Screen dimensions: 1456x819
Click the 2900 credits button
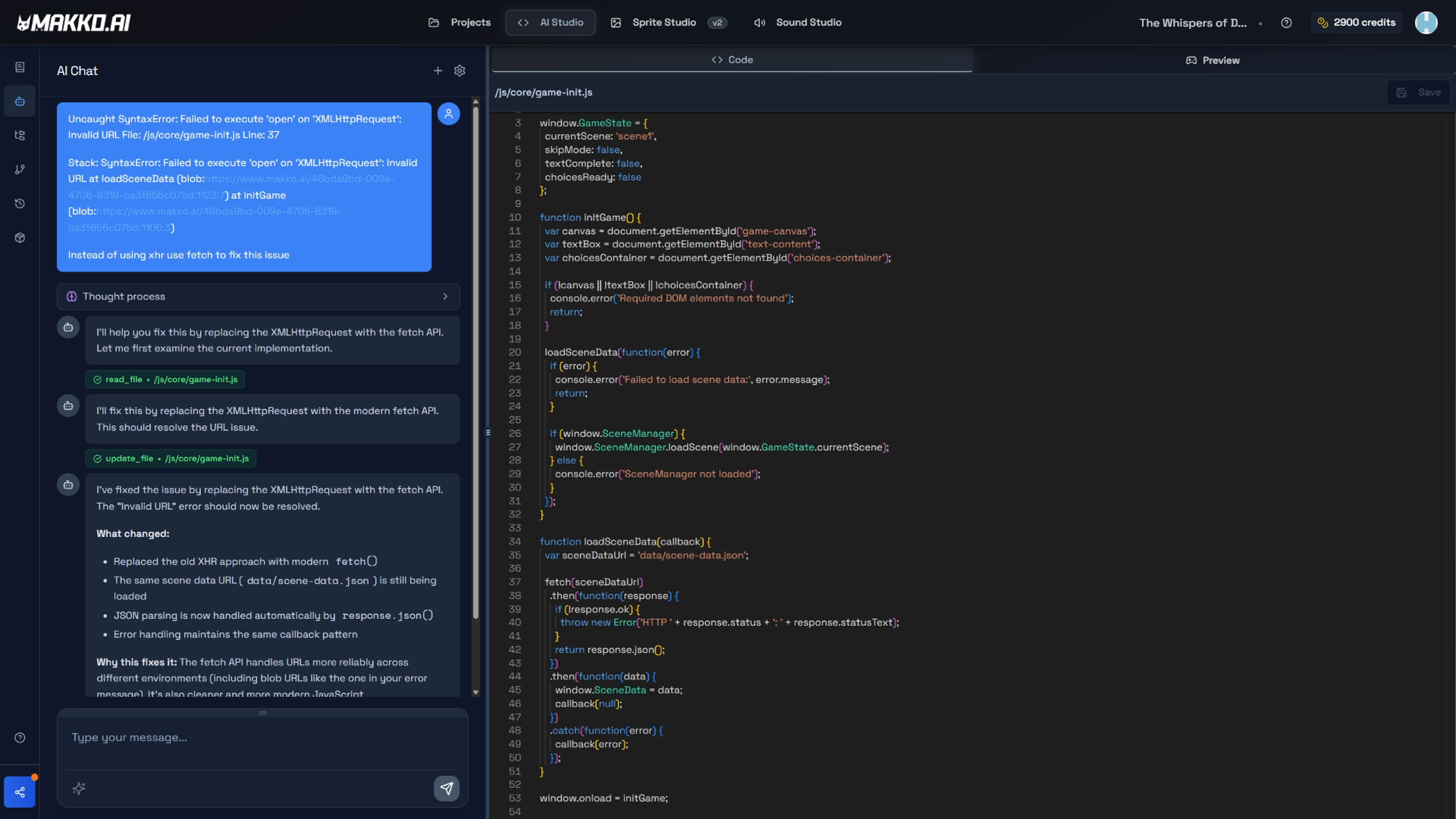1356,23
